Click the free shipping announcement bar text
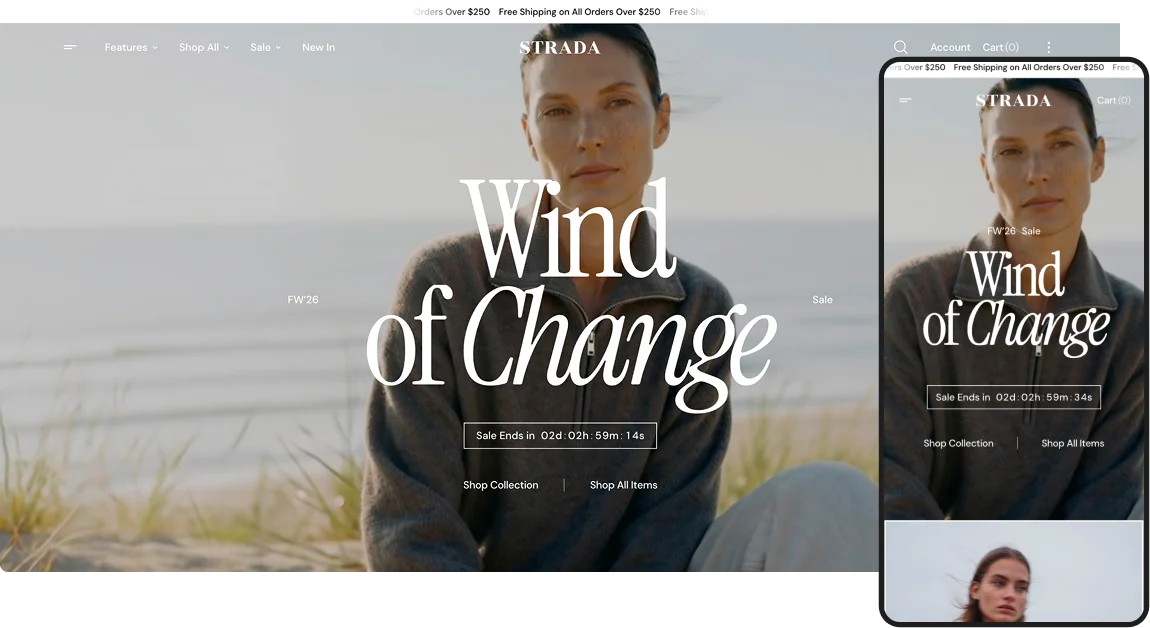The width and height of the screenshot is (1150, 628). [579, 12]
